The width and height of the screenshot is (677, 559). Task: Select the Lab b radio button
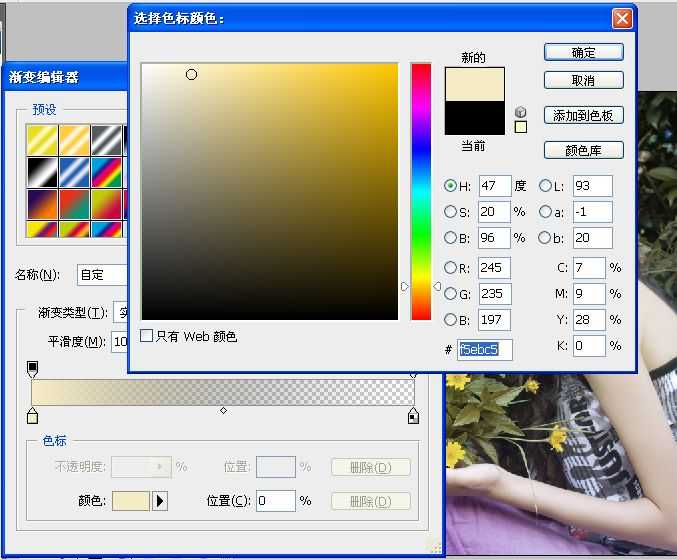click(x=545, y=237)
